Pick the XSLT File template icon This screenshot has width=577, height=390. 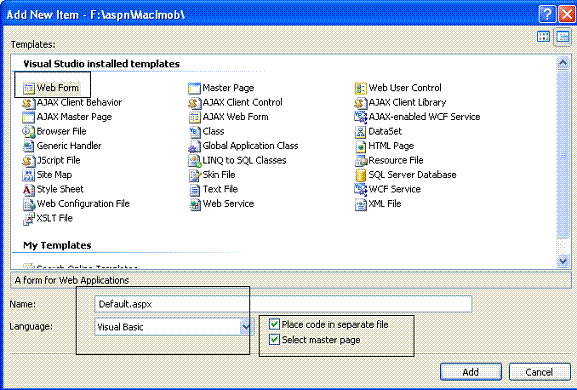29,219
